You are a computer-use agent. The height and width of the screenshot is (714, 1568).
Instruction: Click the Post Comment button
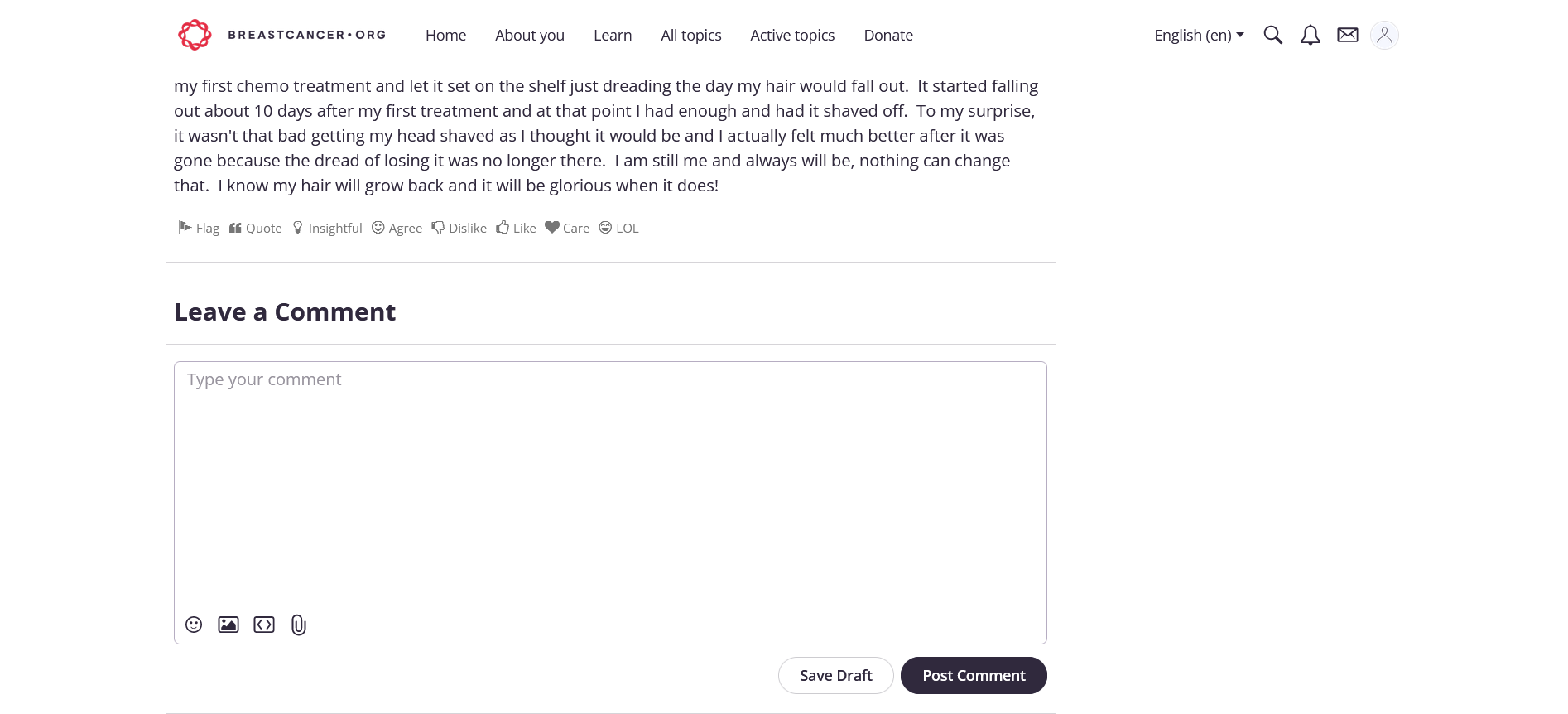974,675
